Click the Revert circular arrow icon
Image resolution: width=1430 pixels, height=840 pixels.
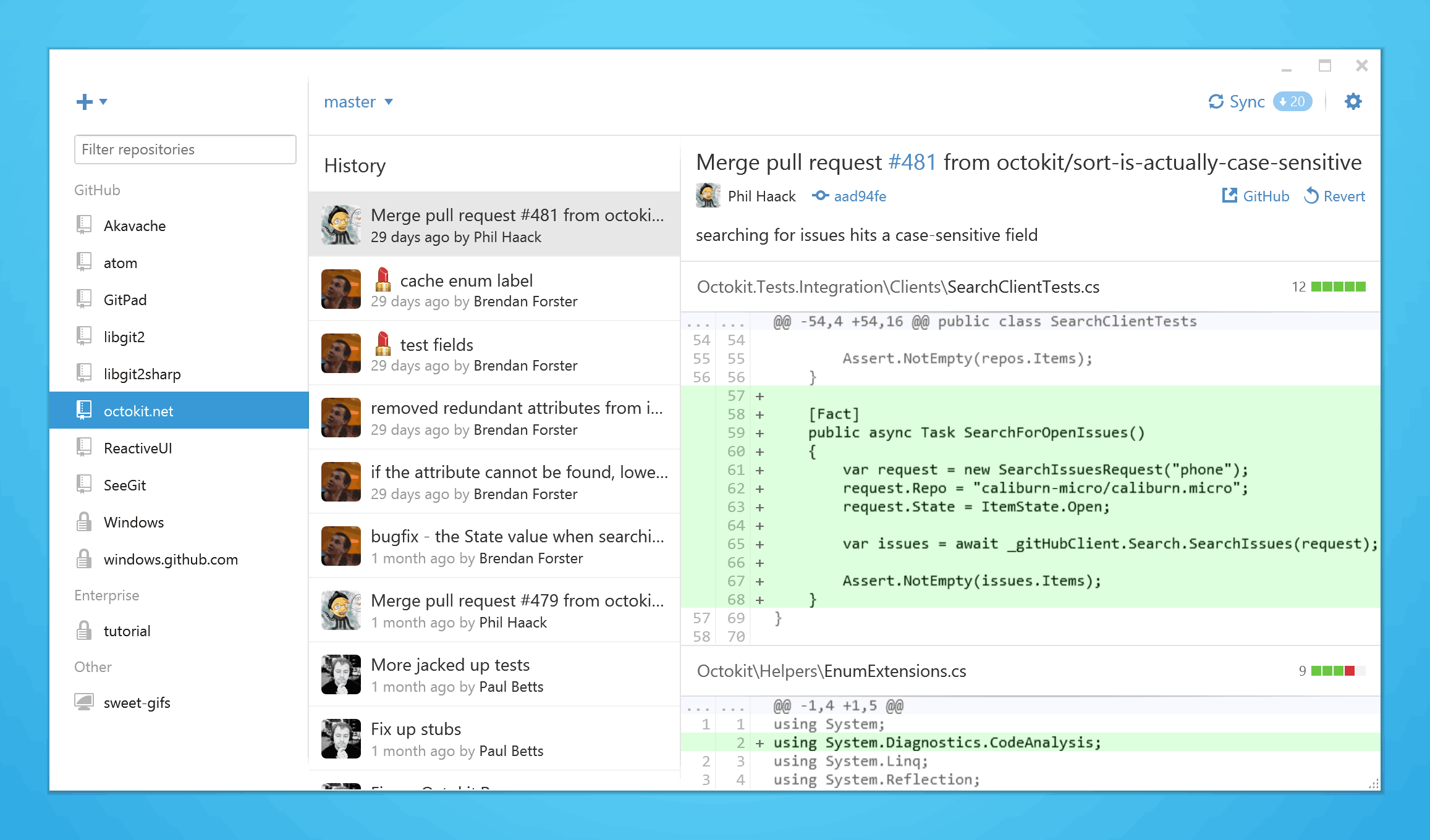(1311, 196)
